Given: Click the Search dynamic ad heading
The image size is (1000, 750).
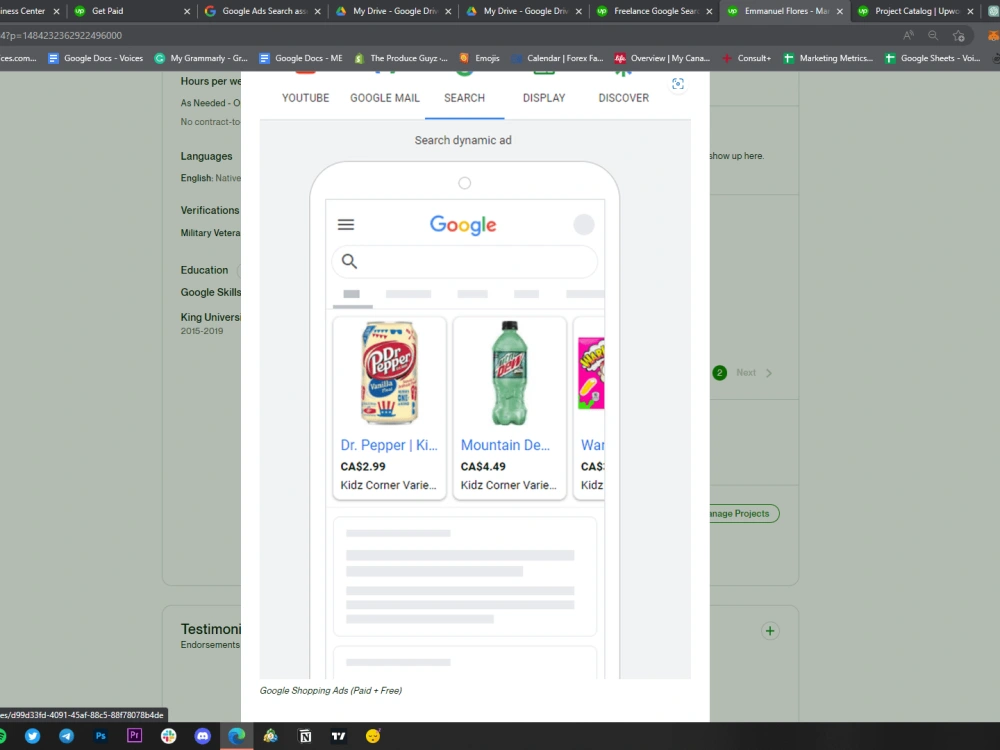Looking at the screenshot, I should [x=463, y=140].
